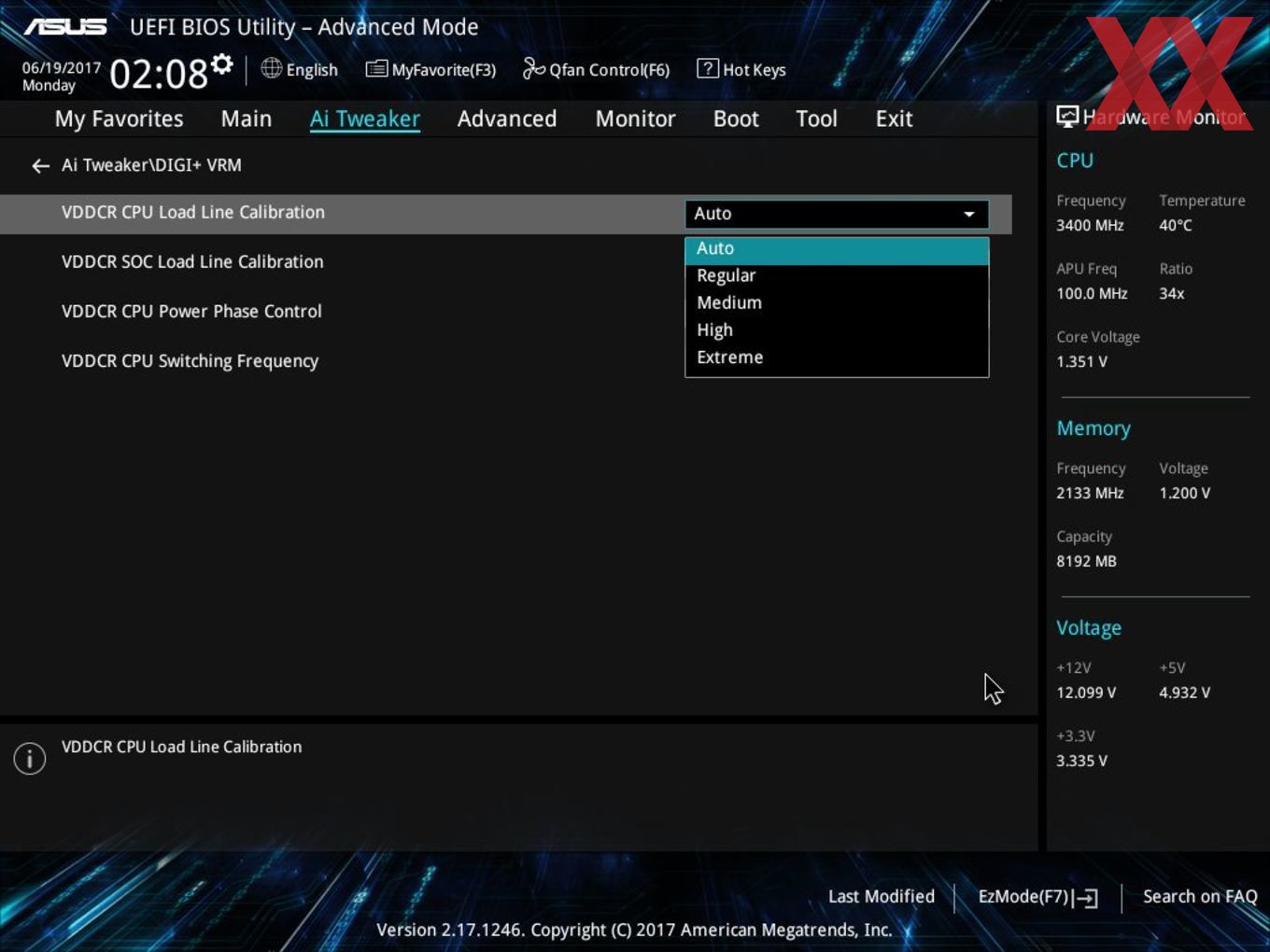Click the globe language icon
This screenshot has height=952, width=1270.
click(271, 68)
